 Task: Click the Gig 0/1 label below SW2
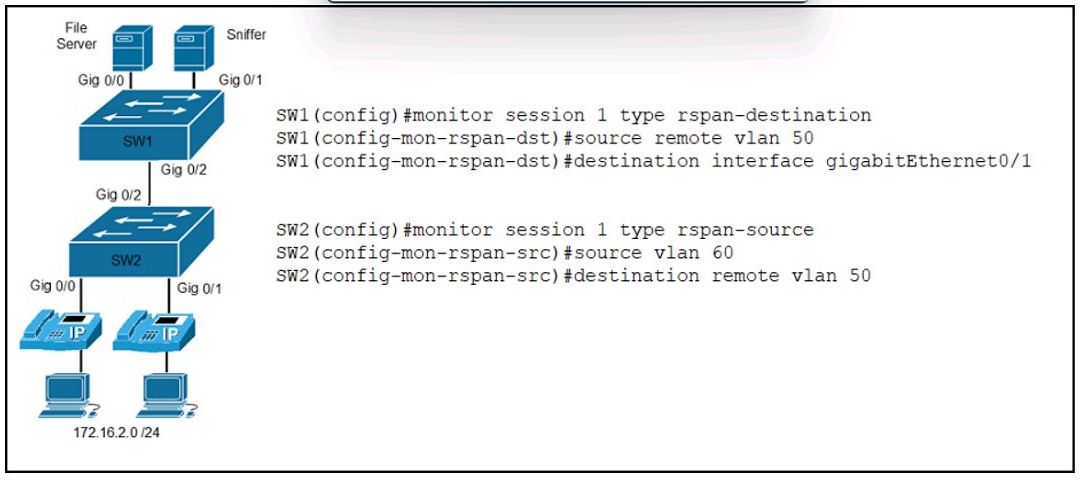pos(199,288)
